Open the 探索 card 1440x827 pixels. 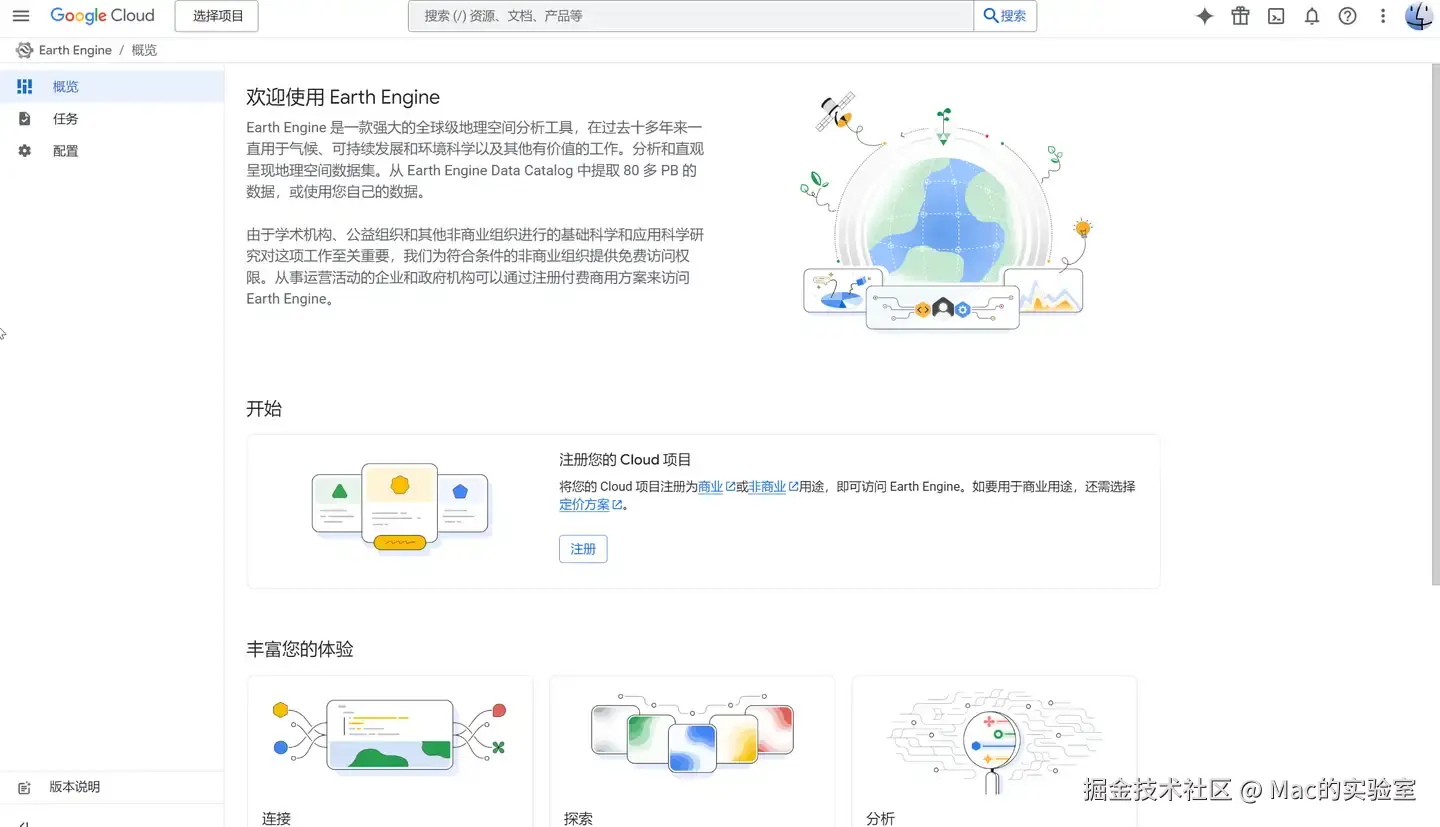coord(692,751)
